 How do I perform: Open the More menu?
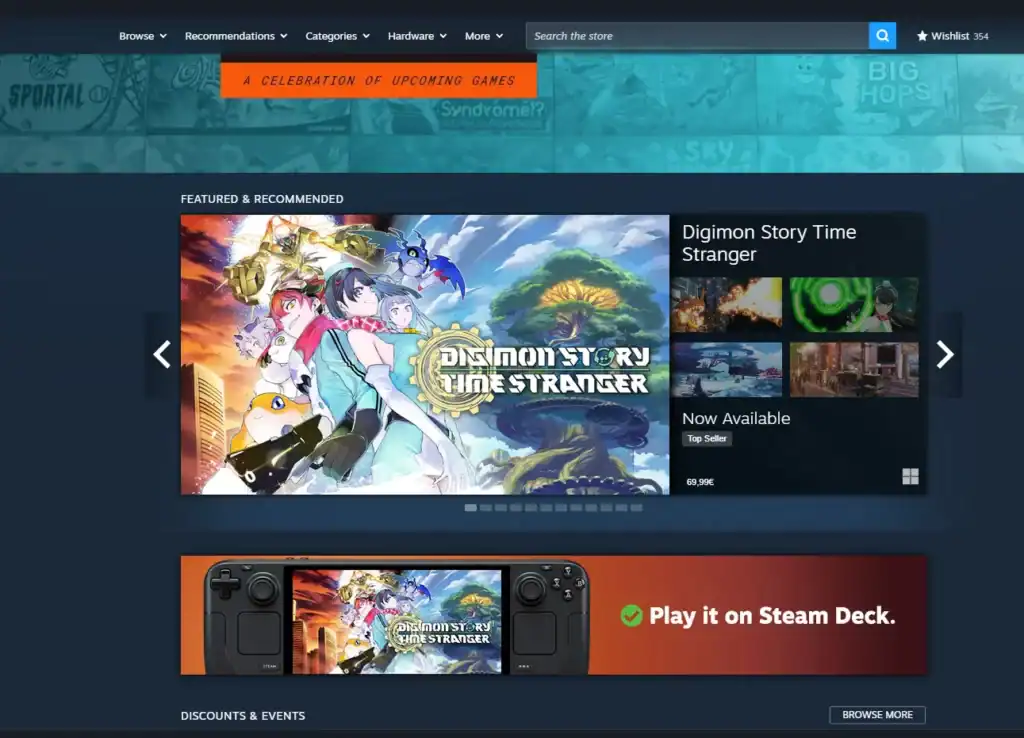point(483,36)
